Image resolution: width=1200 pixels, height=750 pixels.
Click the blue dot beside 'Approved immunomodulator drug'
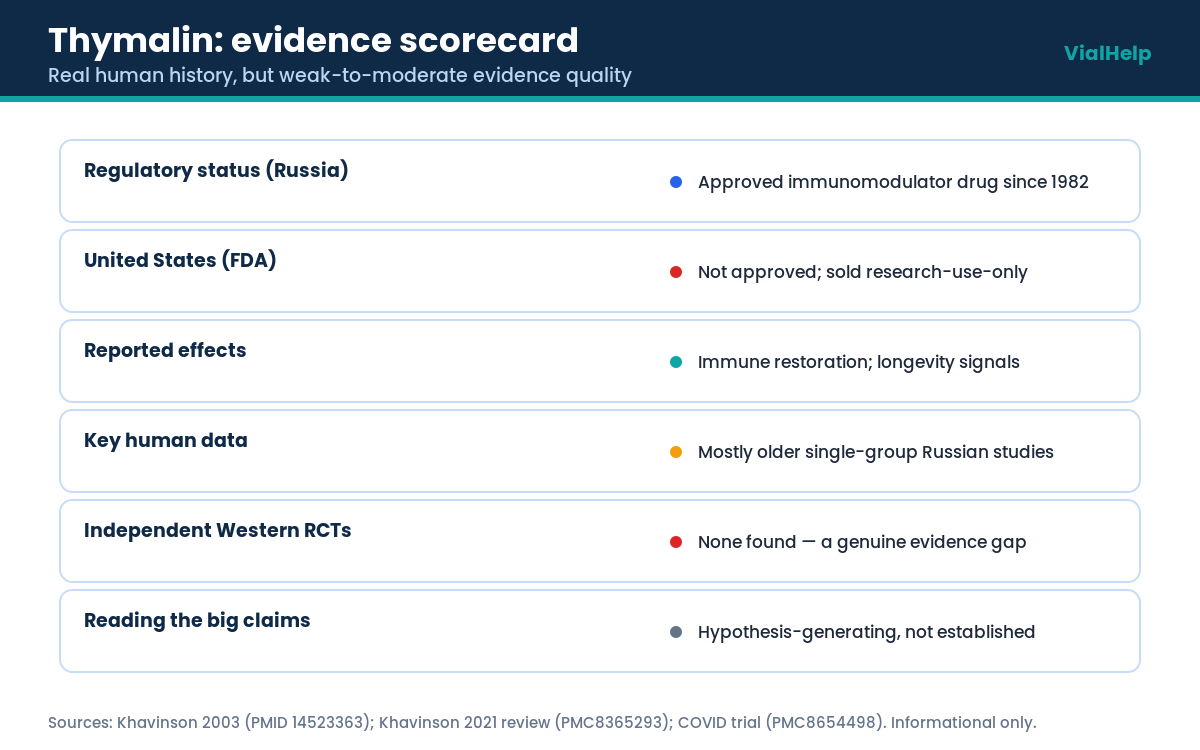(x=676, y=182)
